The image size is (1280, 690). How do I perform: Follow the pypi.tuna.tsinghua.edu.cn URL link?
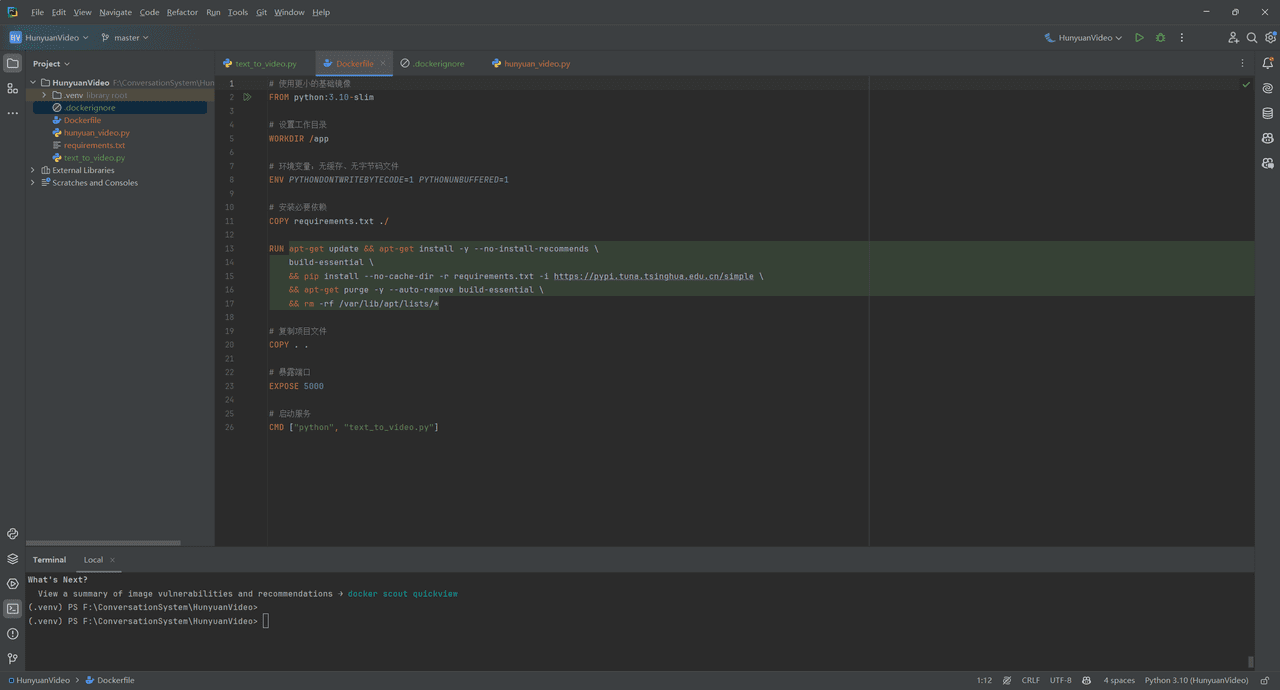[x=654, y=276]
